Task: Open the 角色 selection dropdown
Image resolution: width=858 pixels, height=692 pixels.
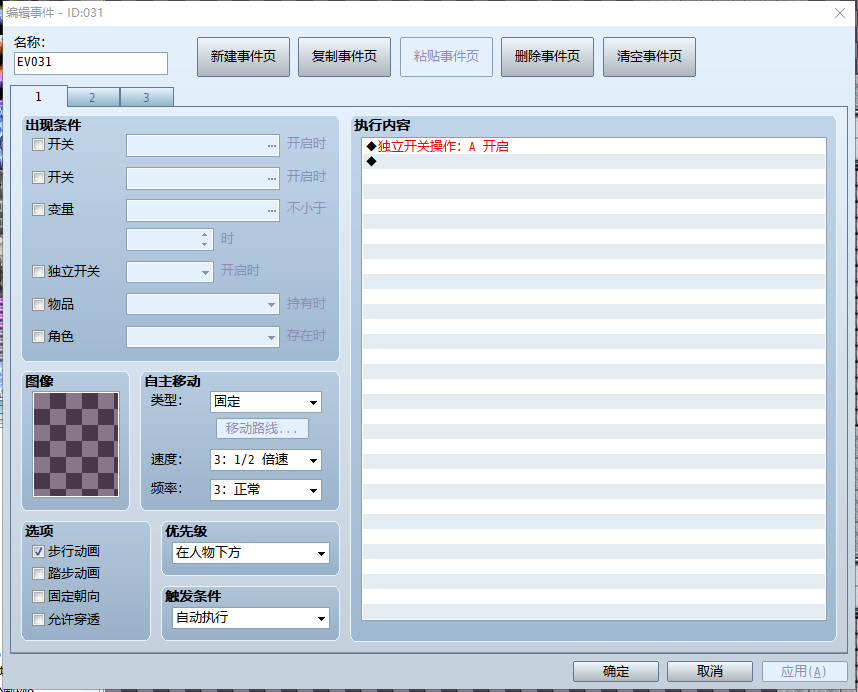Action: [x=203, y=337]
